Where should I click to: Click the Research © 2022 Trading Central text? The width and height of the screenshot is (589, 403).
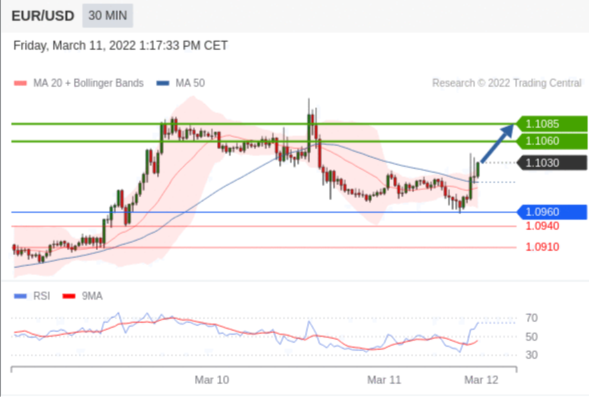point(506,83)
